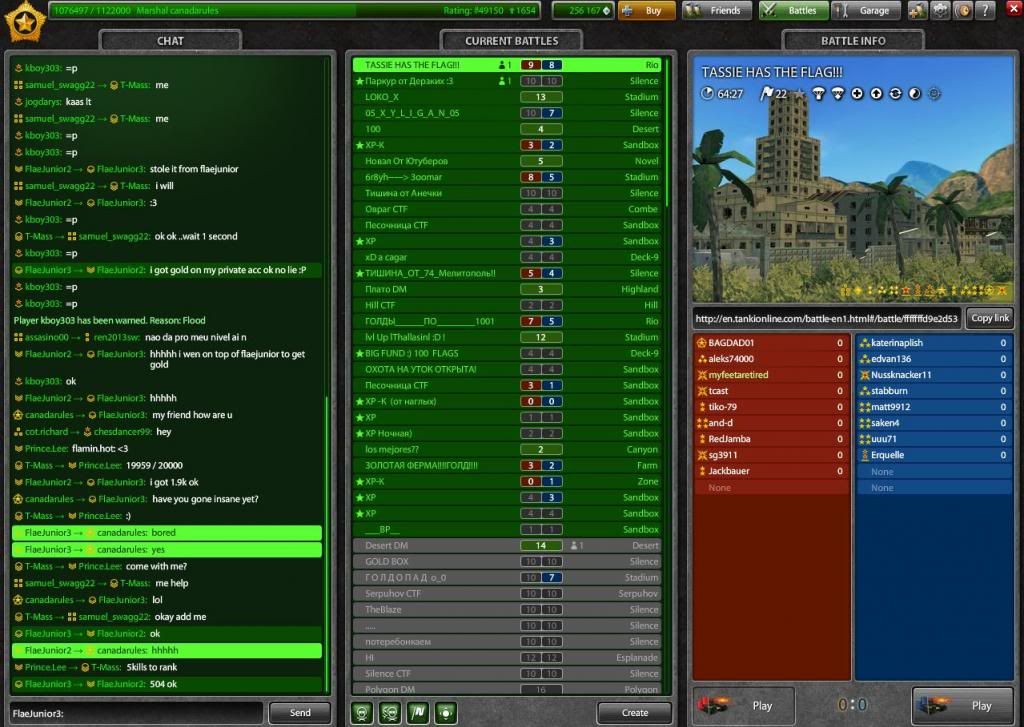1024x727 pixels.
Task: Click the help question mark icon
Action: point(987,11)
